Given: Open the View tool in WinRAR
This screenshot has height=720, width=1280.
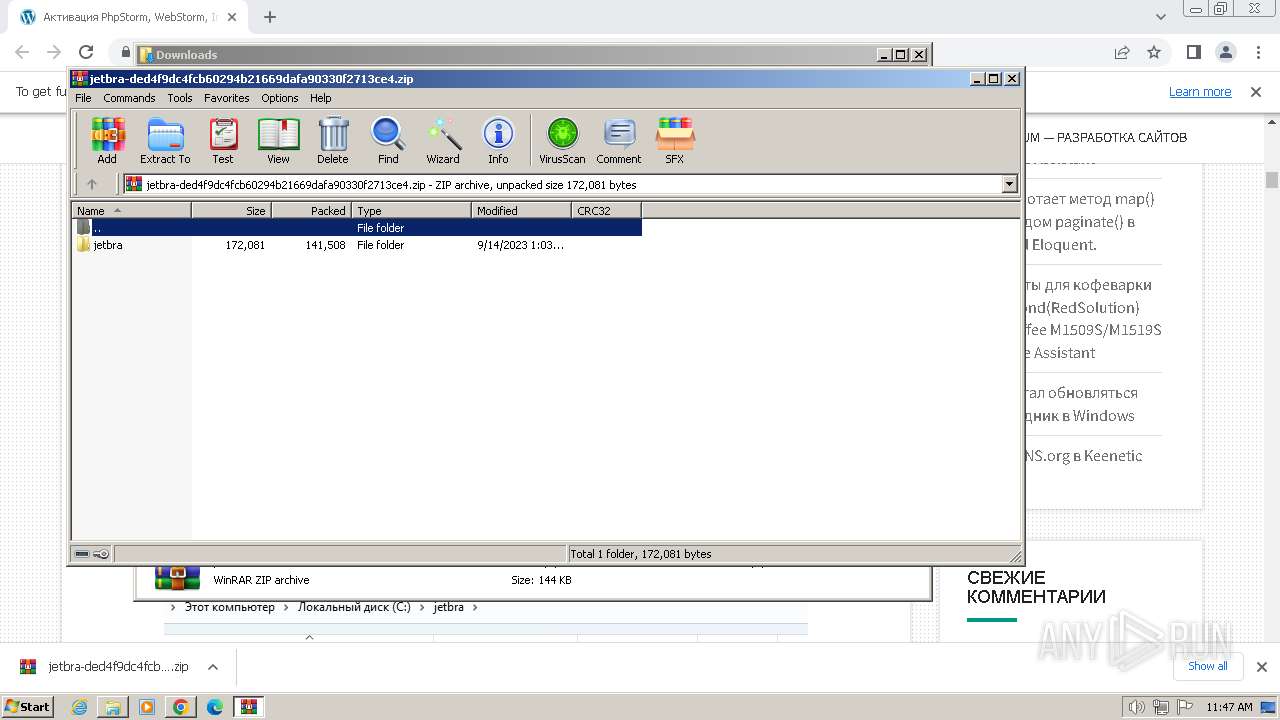Looking at the screenshot, I should pyautogui.click(x=278, y=141).
